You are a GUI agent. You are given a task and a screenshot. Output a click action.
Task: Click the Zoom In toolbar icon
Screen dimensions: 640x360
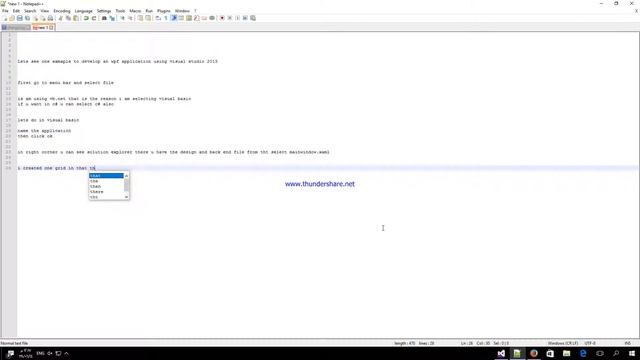pos(122,18)
